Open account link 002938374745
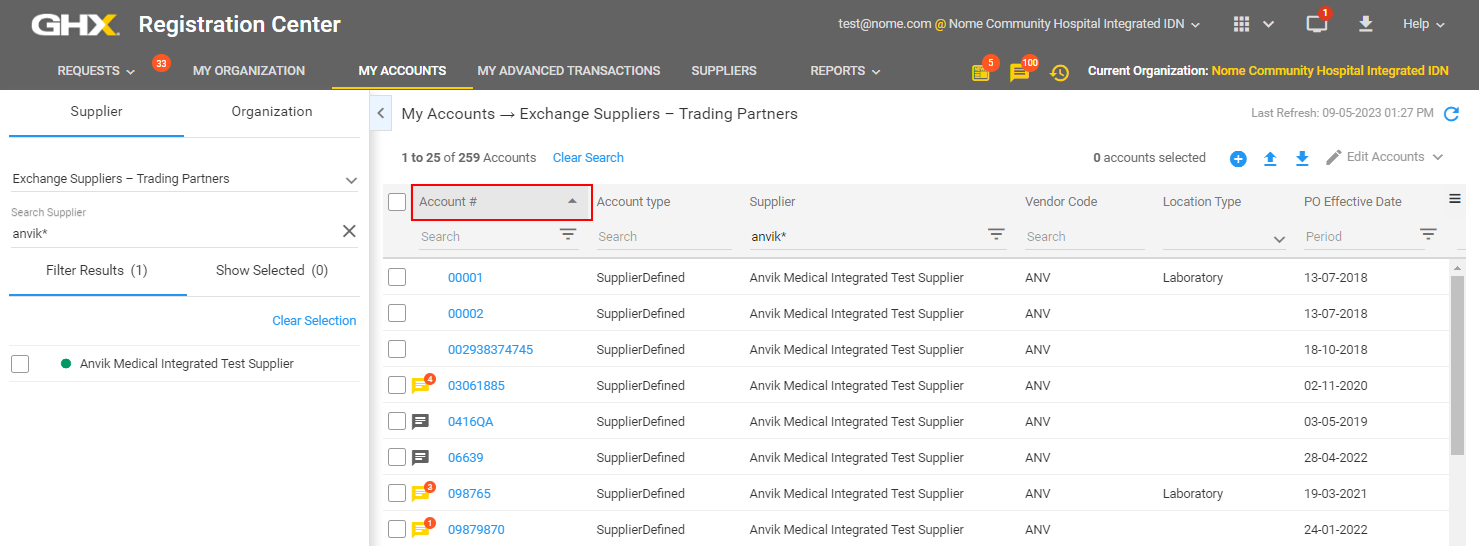1479x546 pixels. pyautogui.click(x=490, y=350)
